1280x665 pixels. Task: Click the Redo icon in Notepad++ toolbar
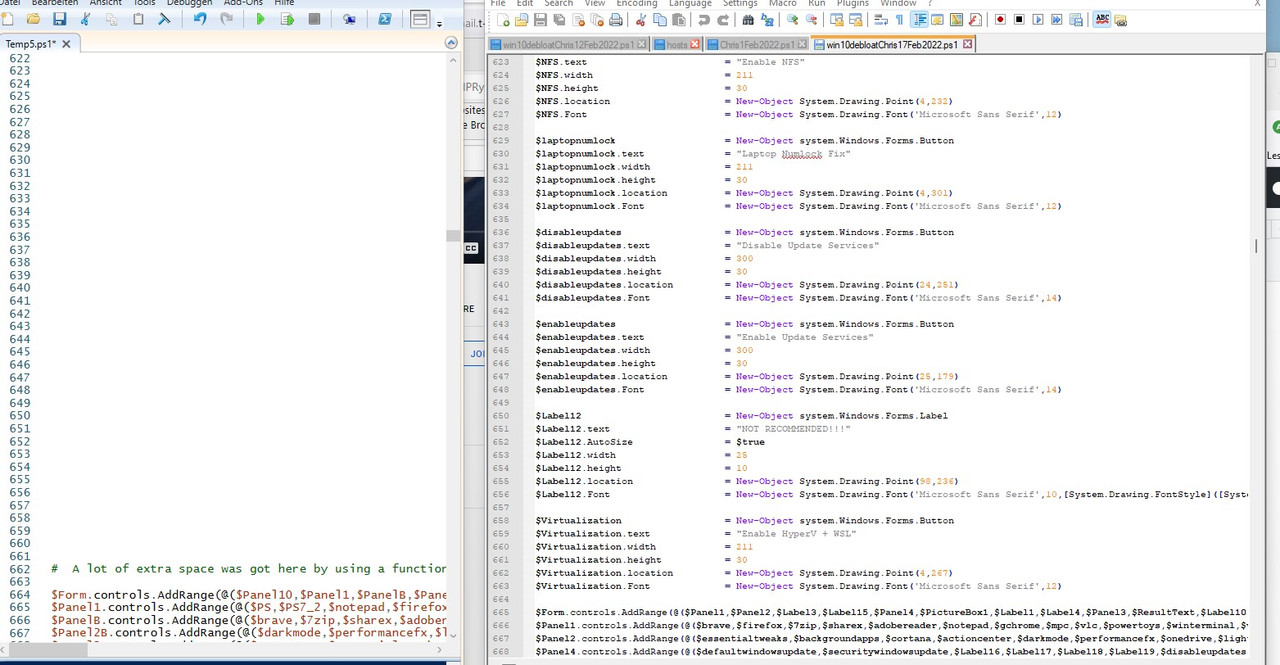723,20
